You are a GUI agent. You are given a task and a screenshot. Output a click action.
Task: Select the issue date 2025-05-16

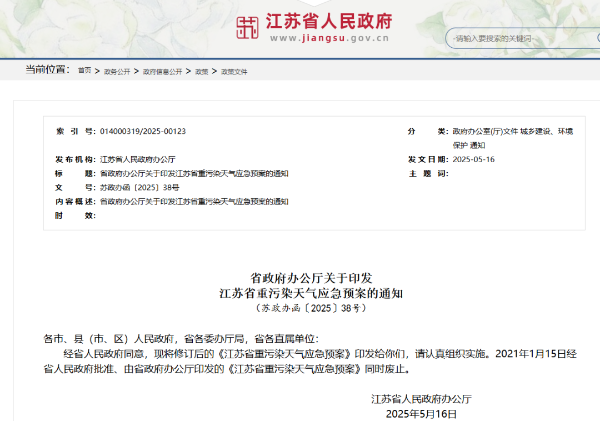(474, 159)
